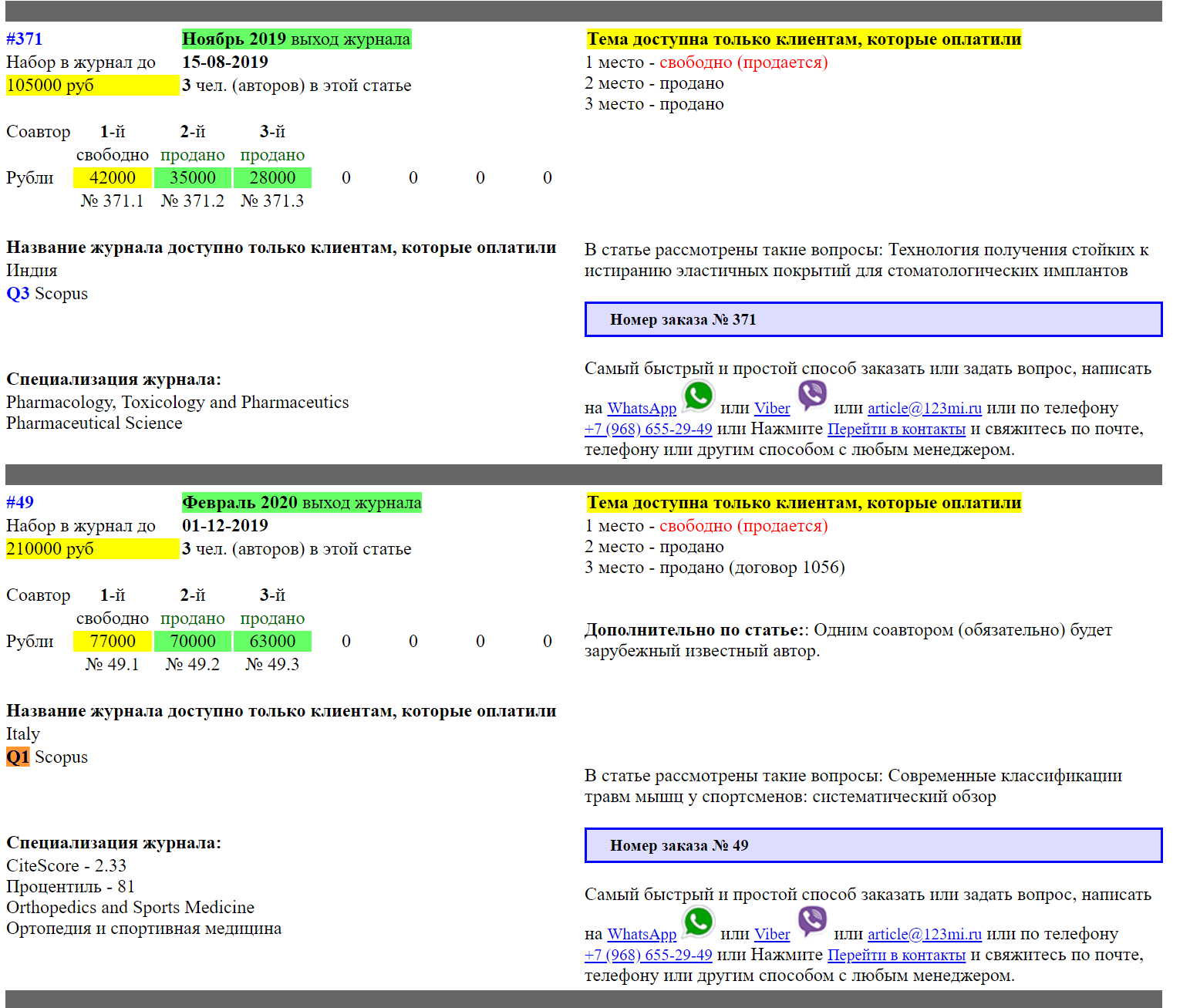Click the Viber icon in order 371 listing
The width and height of the screenshot is (1190, 1008).
(x=812, y=395)
